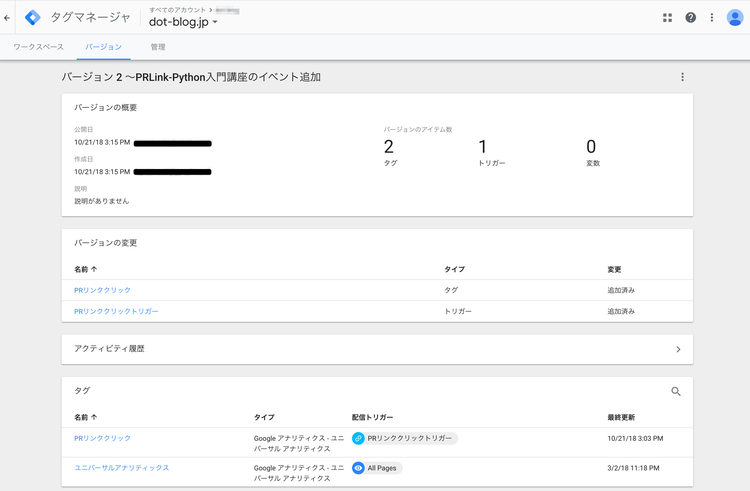Open ユニバーサルアナリティックス tag link
750x491 pixels.
point(121,468)
